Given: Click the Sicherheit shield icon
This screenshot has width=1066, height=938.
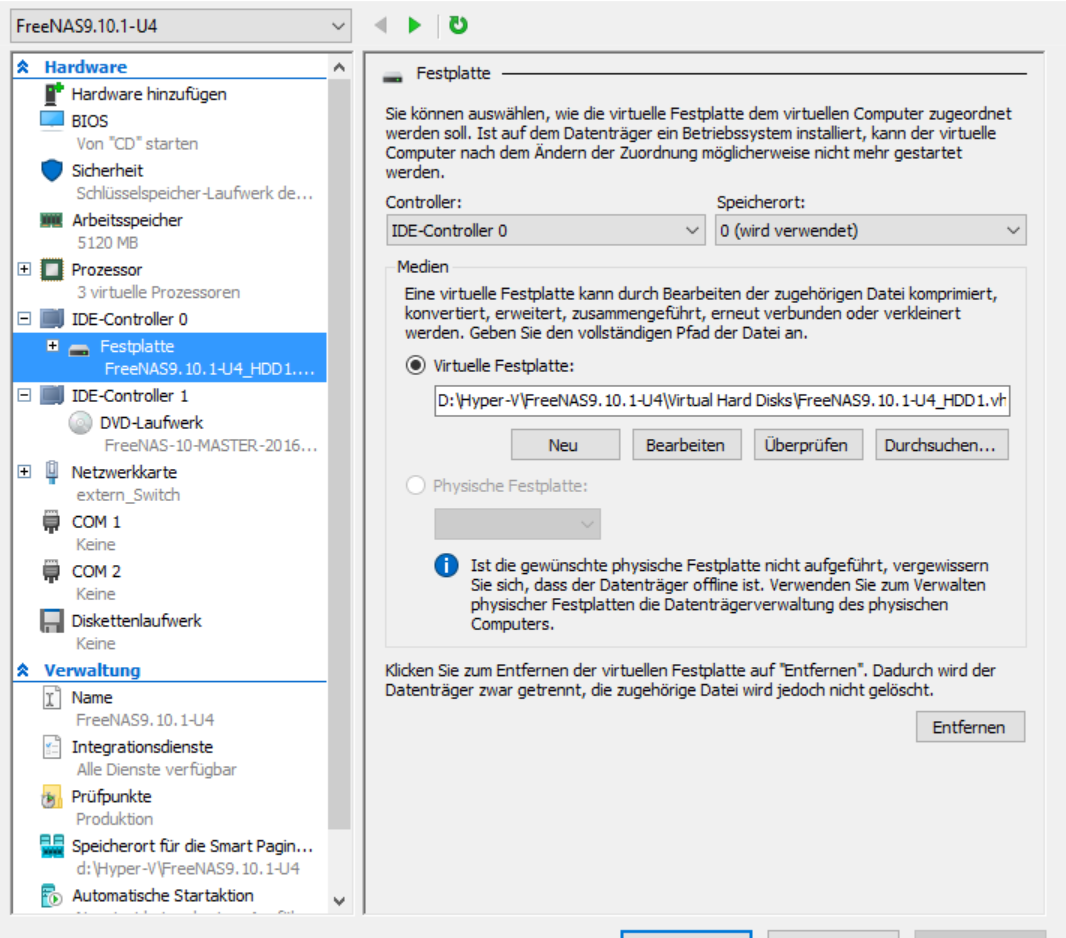Looking at the screenshot, I should [x=52, y=170].
